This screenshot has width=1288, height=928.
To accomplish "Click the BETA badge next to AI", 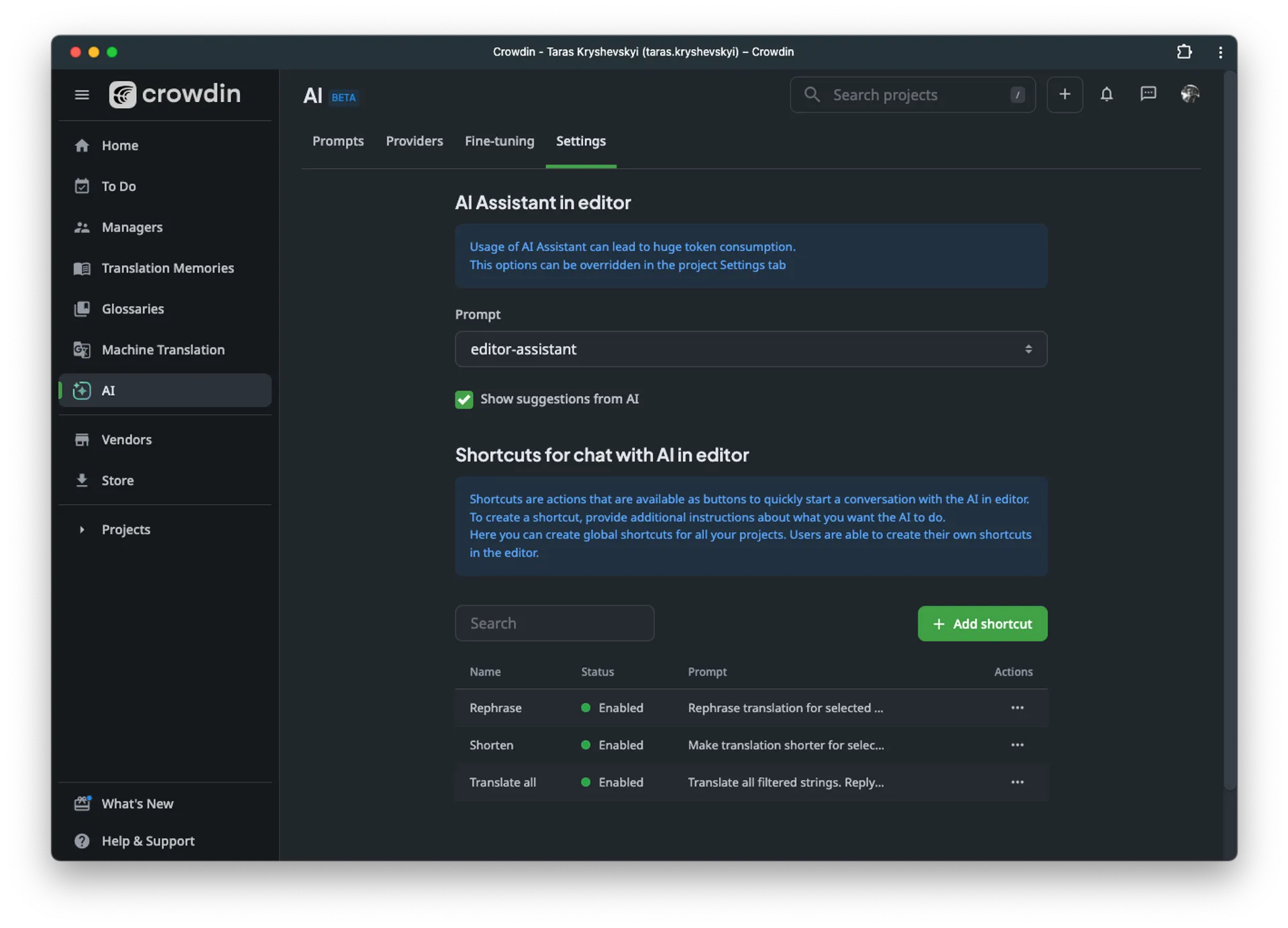I will pyautogui.click(x=343, y=97).
